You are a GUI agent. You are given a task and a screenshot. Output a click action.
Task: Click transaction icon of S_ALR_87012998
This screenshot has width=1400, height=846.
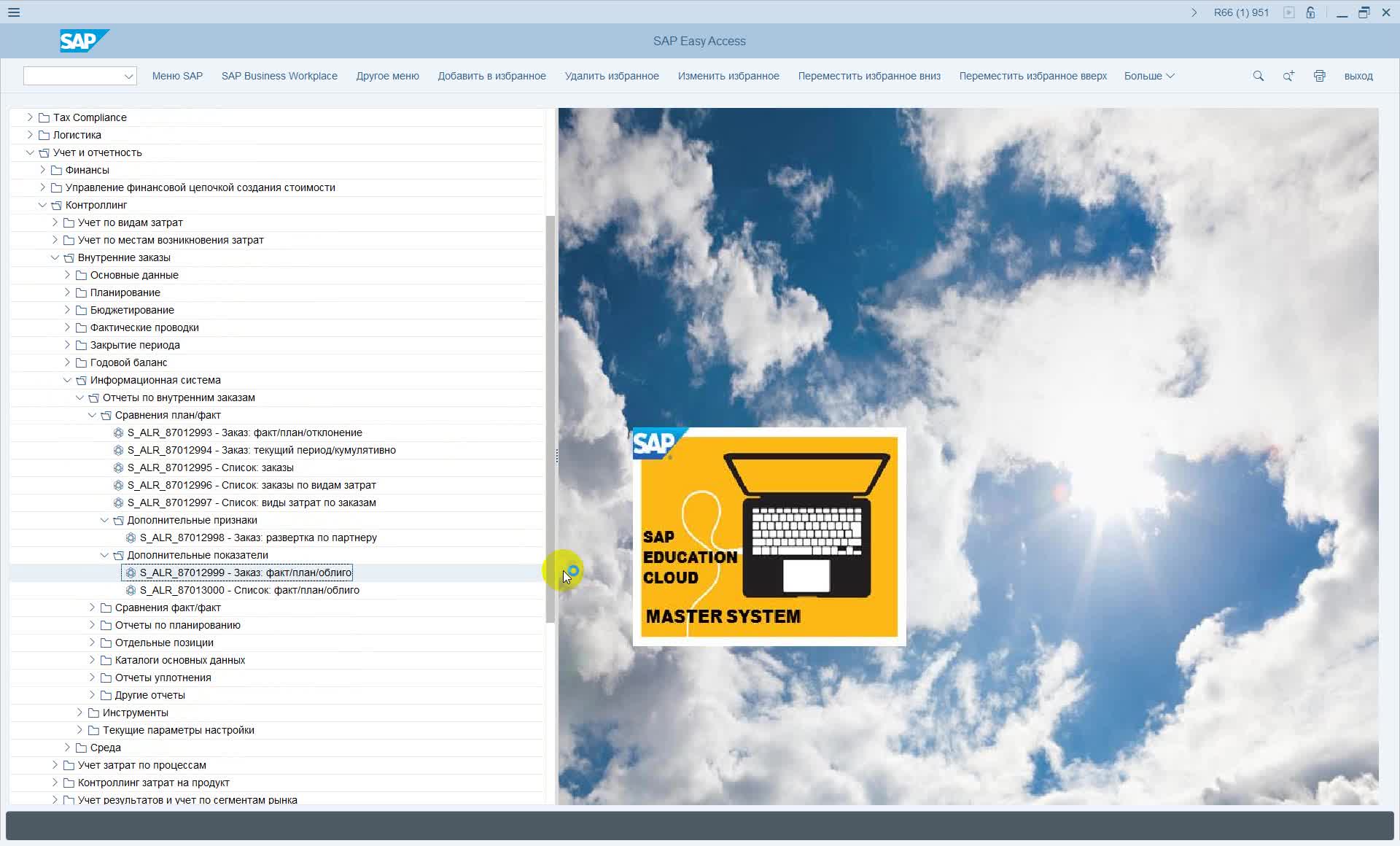(x=131, y=538)
